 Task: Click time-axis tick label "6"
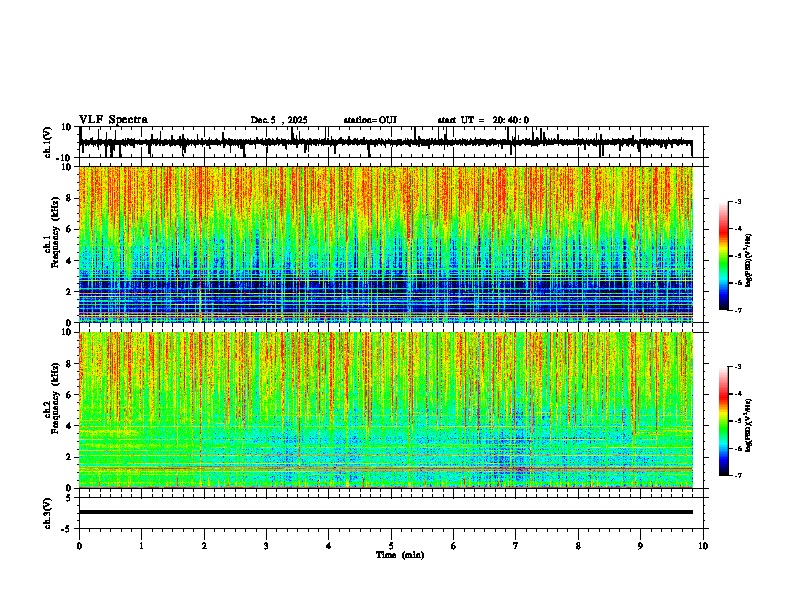(454, 546)
